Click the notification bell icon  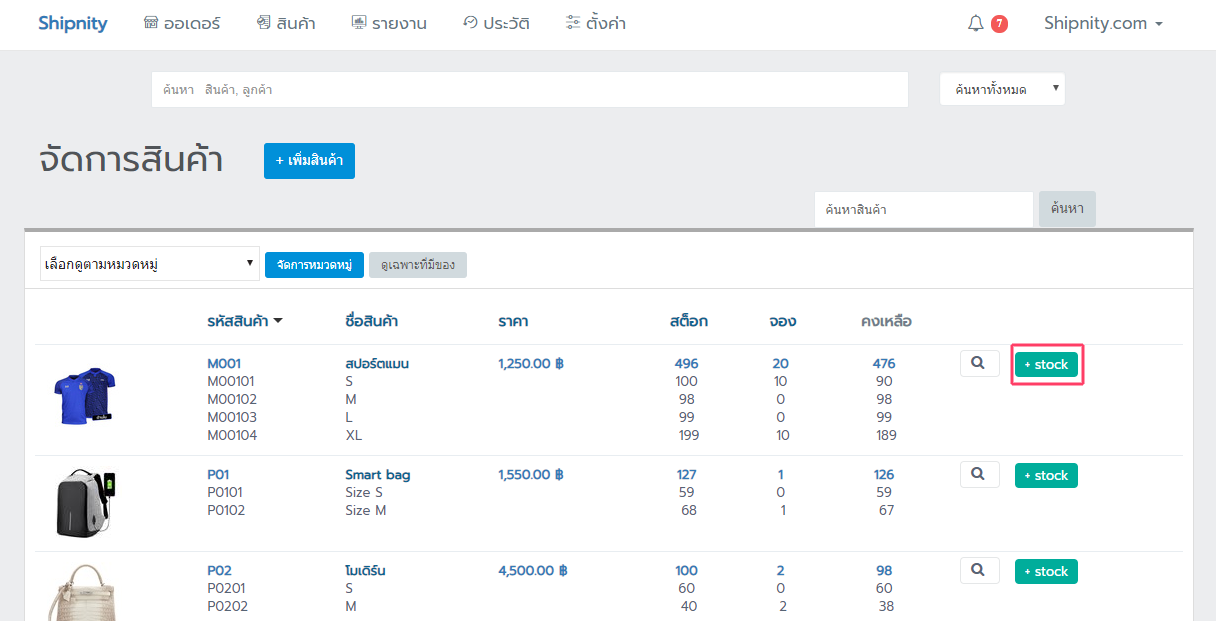[976, 24]
